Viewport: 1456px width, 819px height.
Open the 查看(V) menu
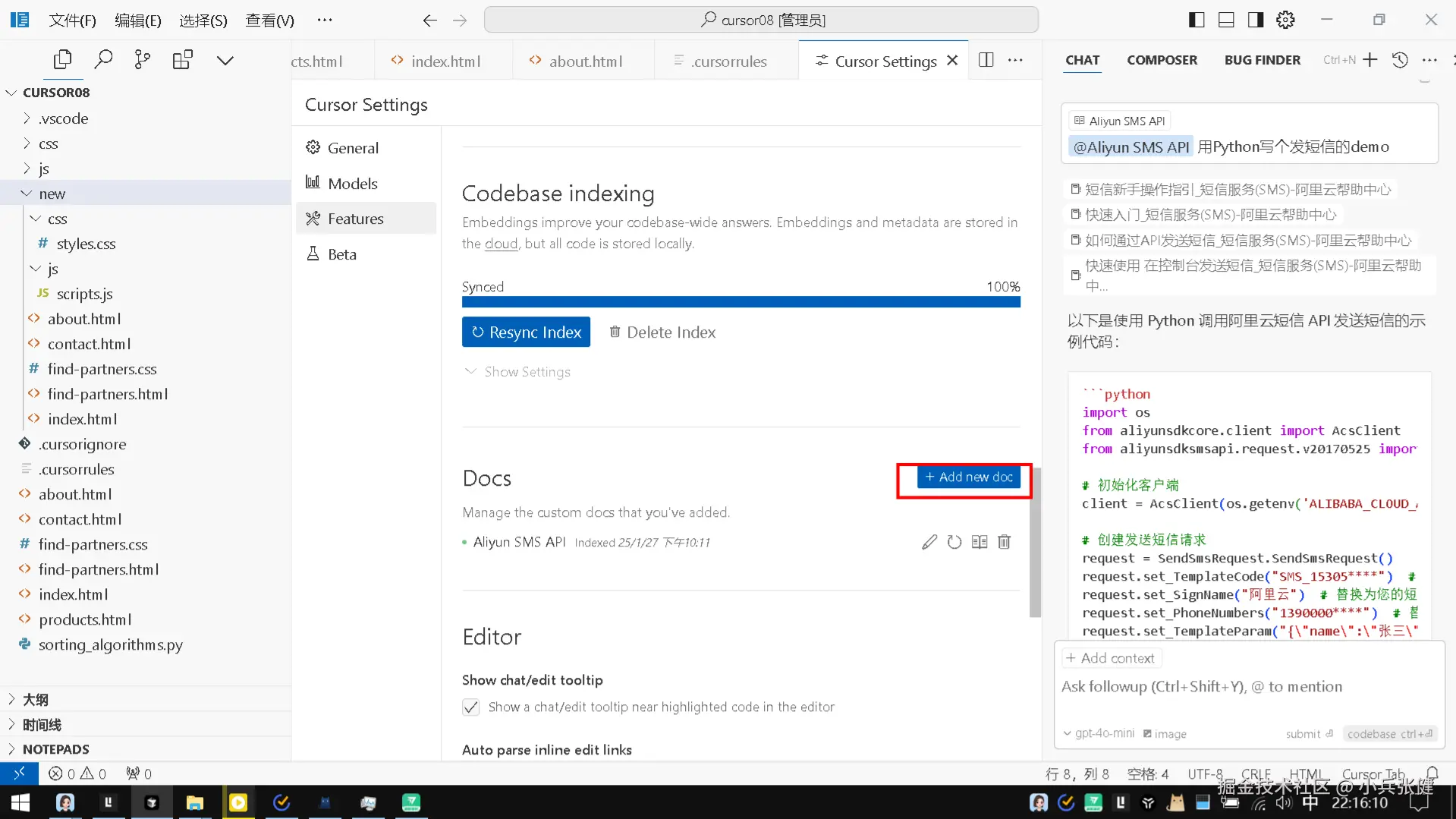coord(269,20)
